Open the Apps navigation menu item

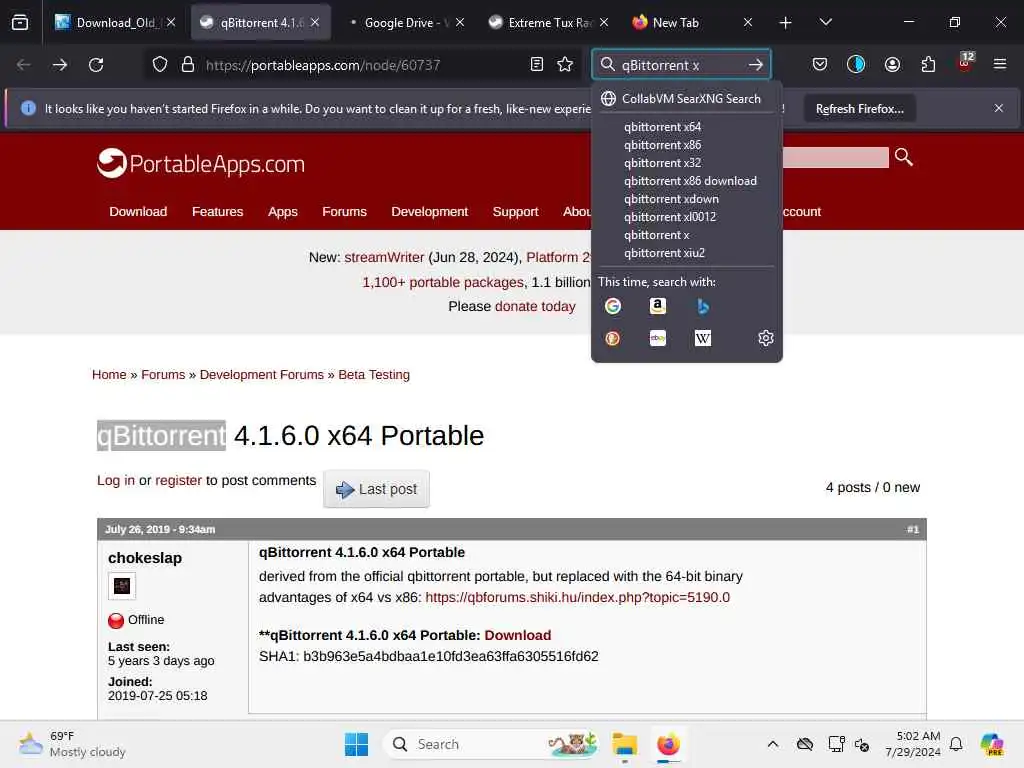(x=283, y=212)
